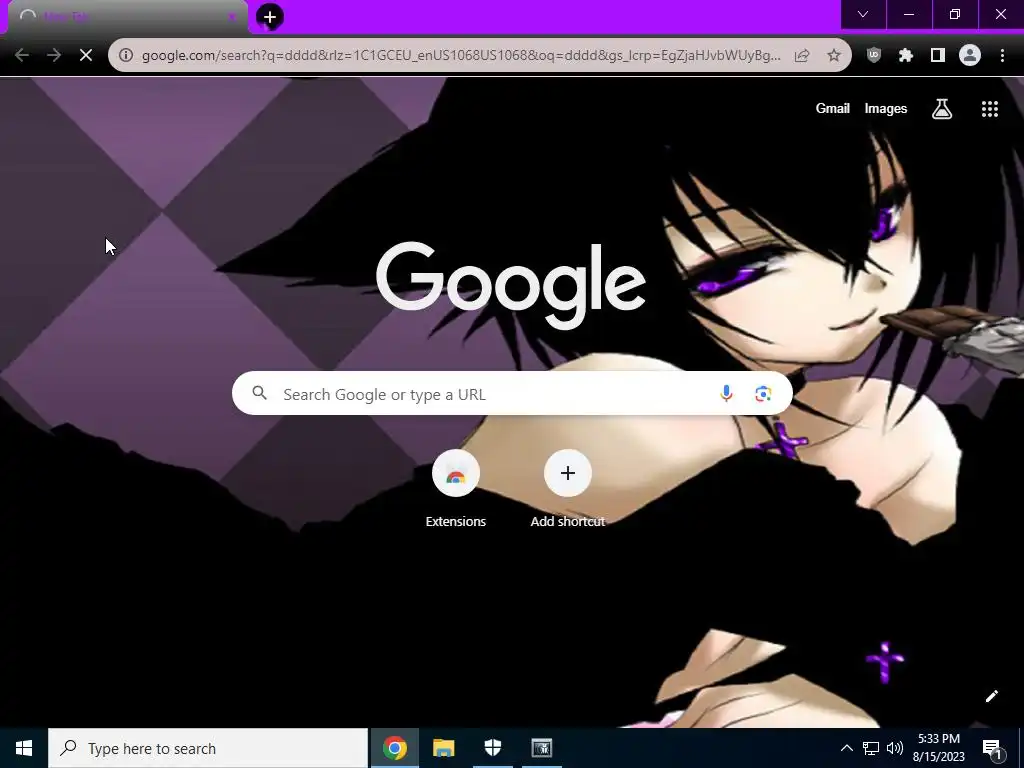Open File Explorer from the taskbar
This screenshot has height=768, width=1024.
[443, 748]
